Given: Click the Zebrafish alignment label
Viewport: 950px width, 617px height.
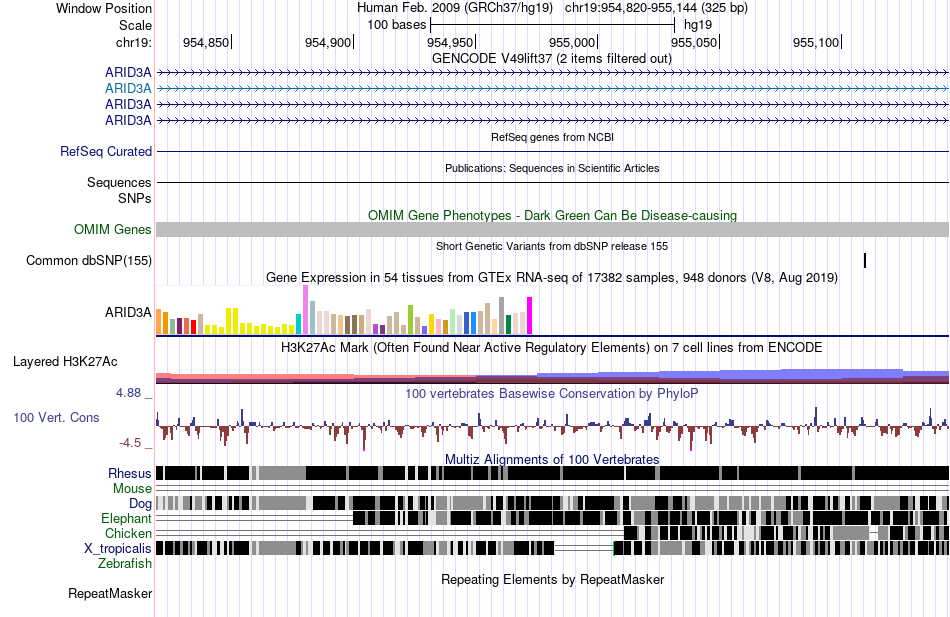Looking at the screenshot, I should (x=125, y=564).
